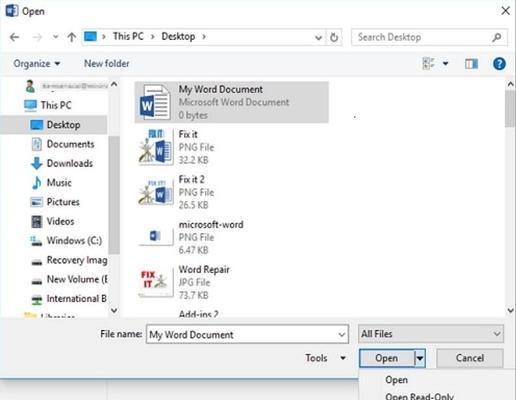Image resolution: width=516 pixels, height=400 pixels.
Task: Click into the Search Desktop field
Action: pos(429,37)
